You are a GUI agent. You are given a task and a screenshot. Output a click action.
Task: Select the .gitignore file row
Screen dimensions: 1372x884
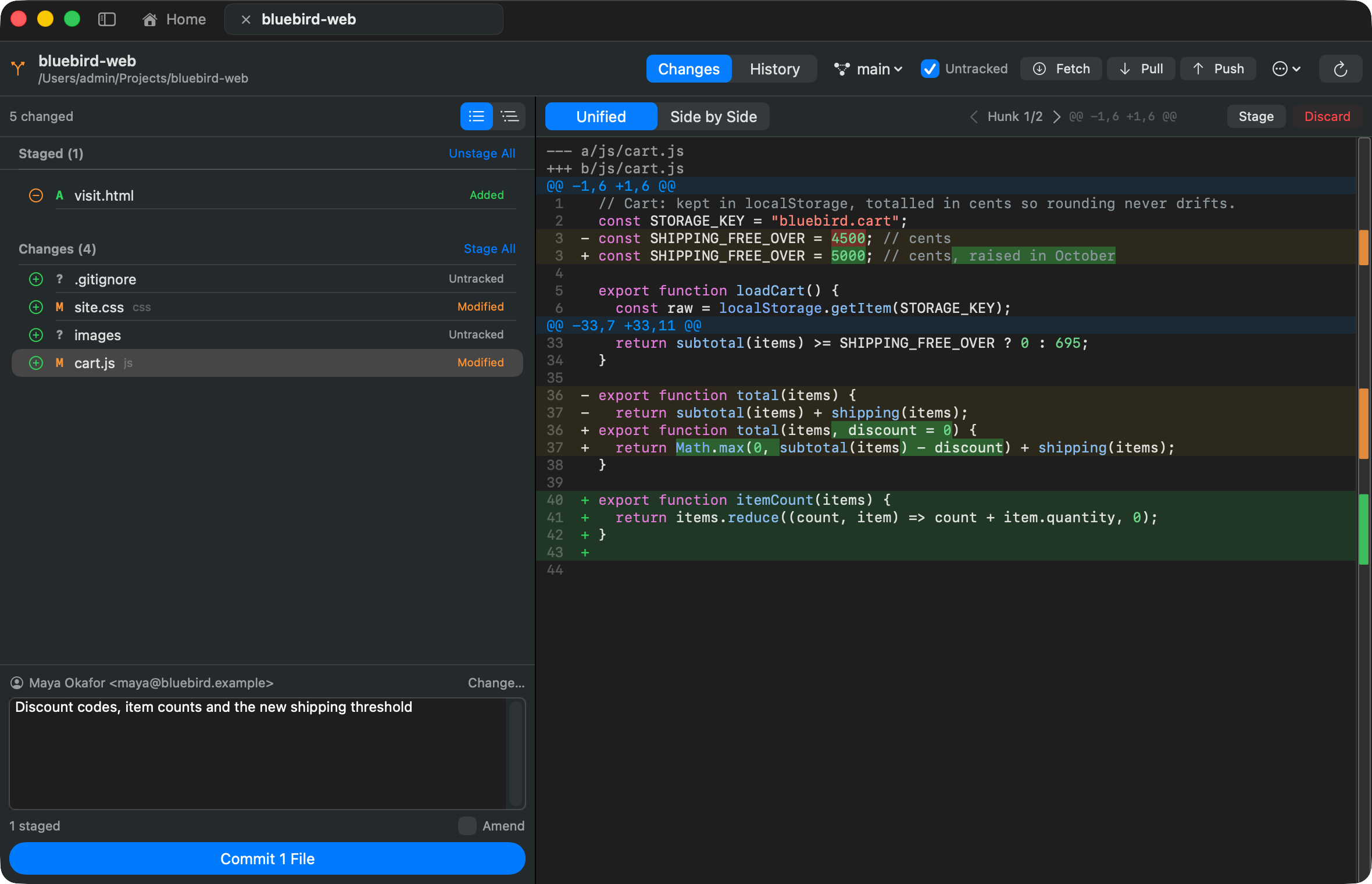(267, 279)
